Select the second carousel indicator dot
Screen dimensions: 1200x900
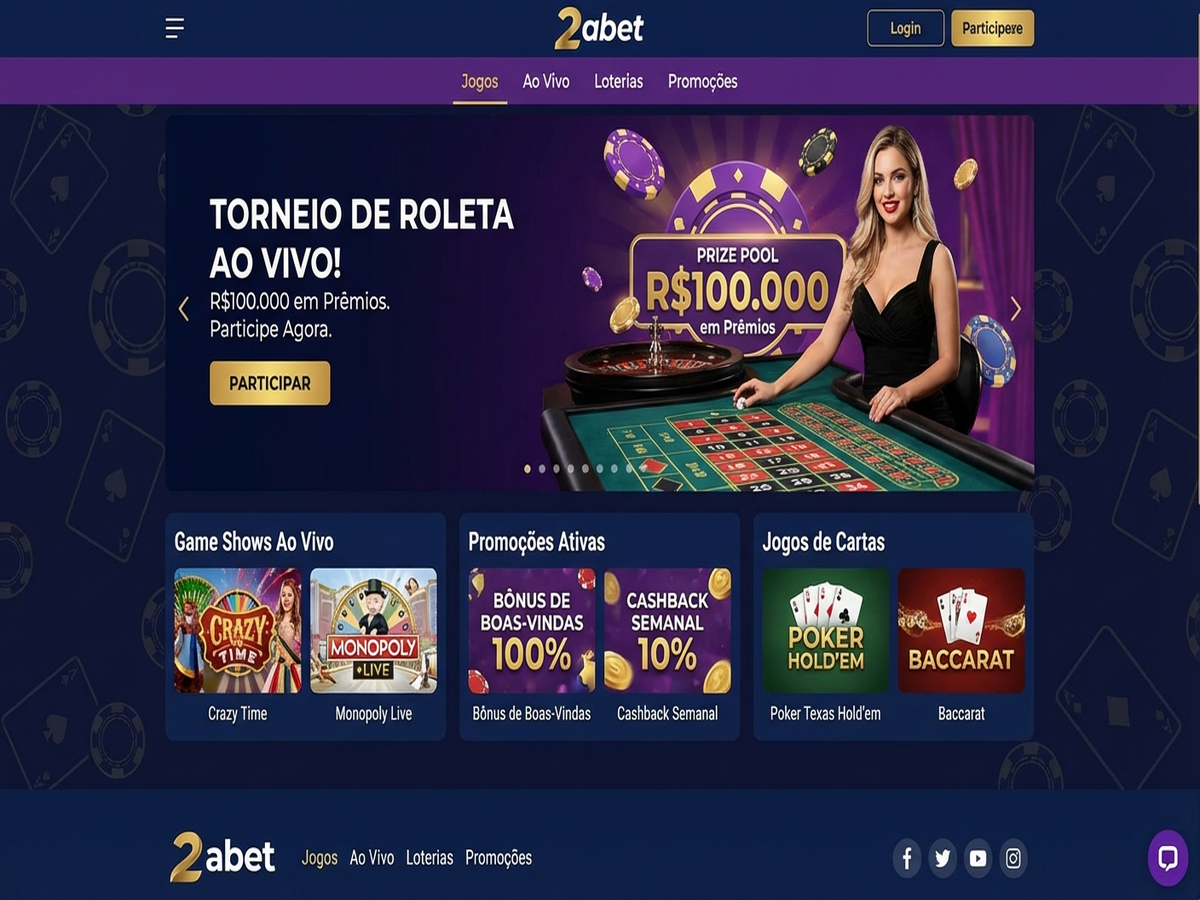click(542, 468)
